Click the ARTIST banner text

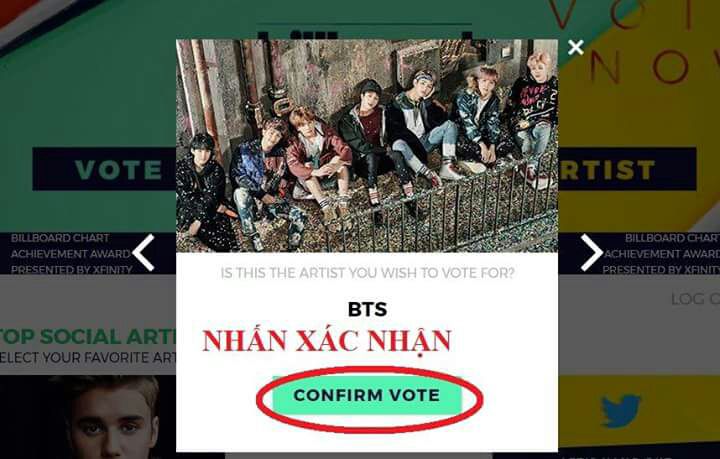(607, 170)
